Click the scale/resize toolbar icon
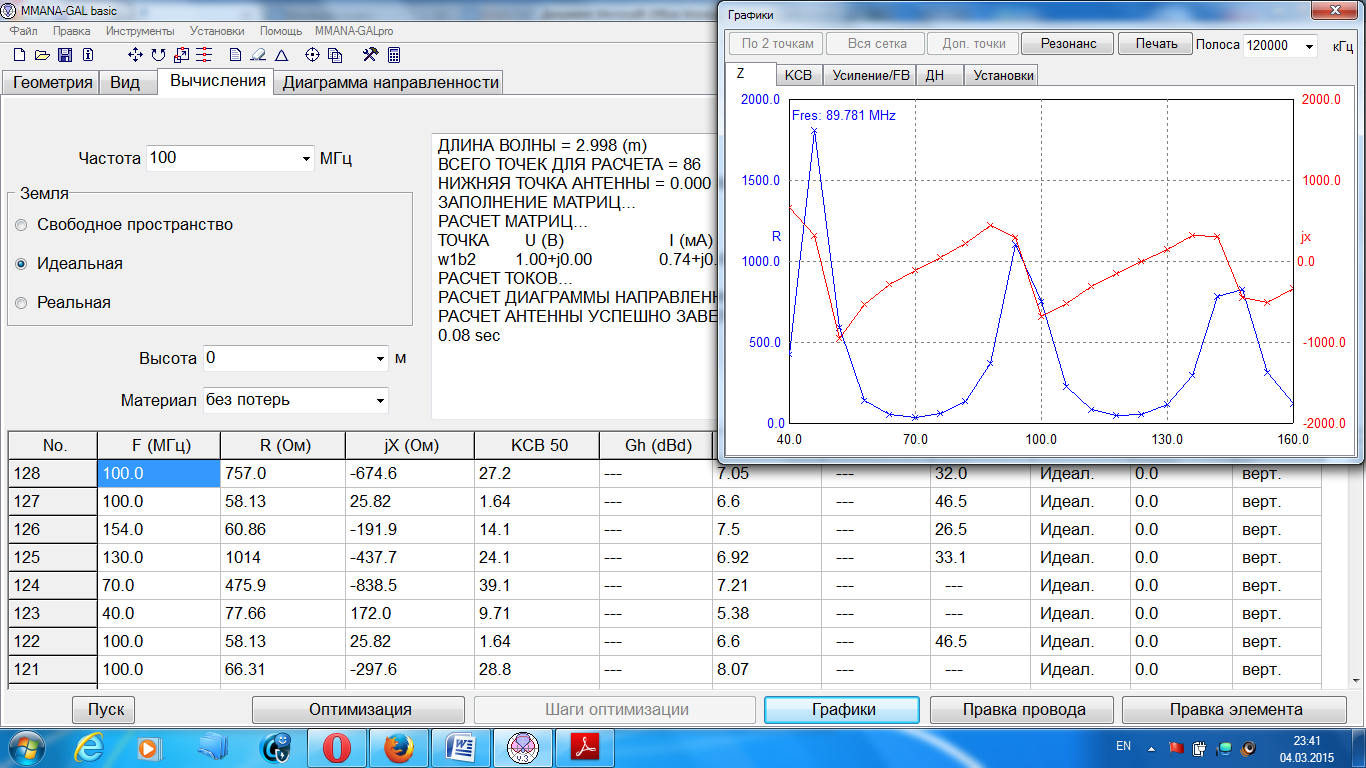Viewport: 1366px width, 768px height. 181,55
